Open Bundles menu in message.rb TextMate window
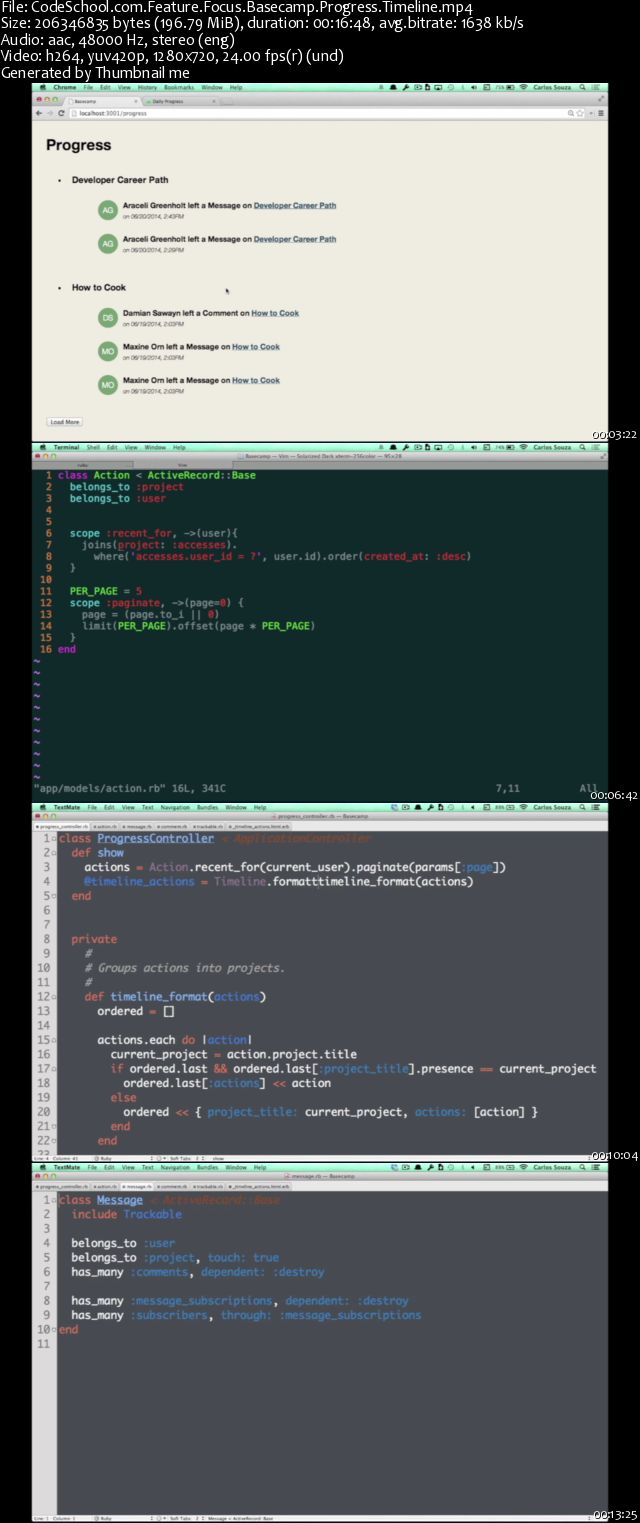The image size is (640, 1523). [x=208, y=1167]
